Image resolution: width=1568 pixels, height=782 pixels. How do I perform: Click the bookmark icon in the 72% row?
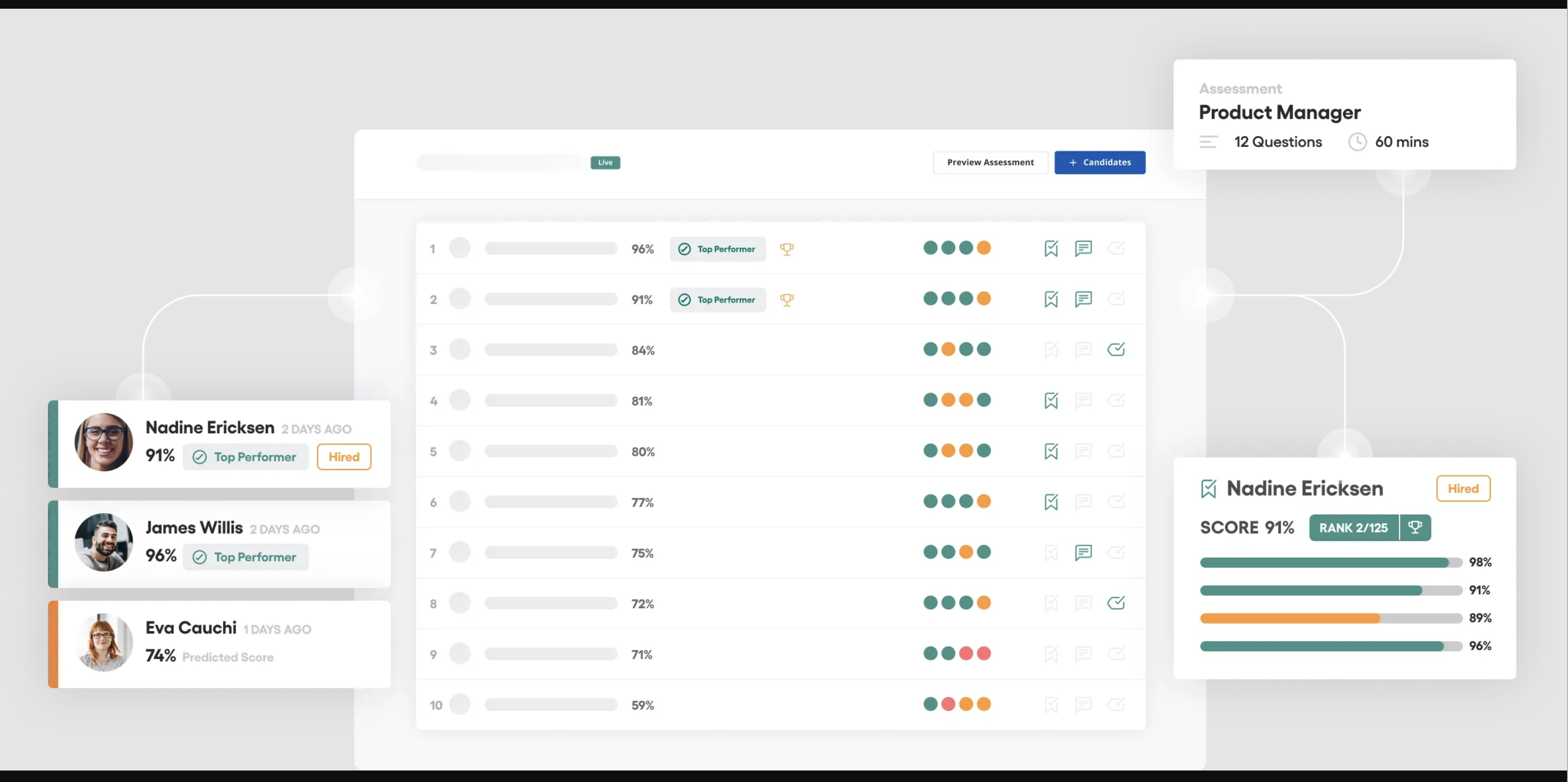[1051, 603]
